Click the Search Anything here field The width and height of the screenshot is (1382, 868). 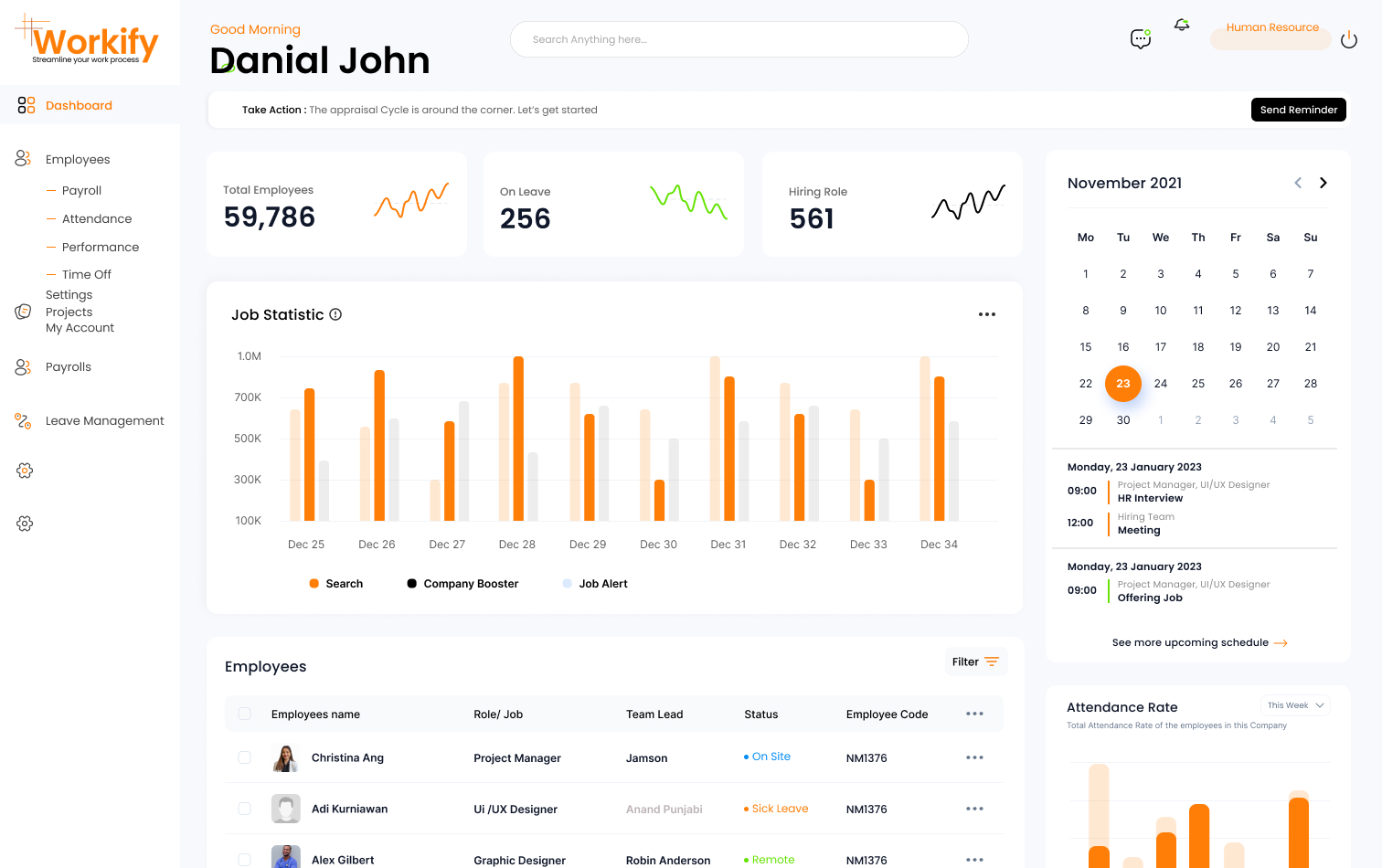tap(739, 39)
